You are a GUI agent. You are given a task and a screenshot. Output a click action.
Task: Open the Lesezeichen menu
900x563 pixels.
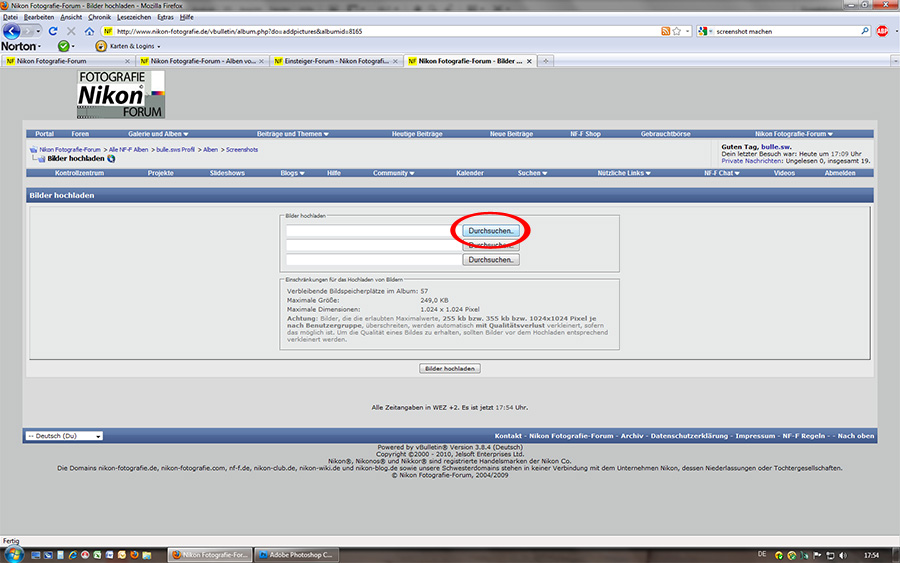pos(134,17)
